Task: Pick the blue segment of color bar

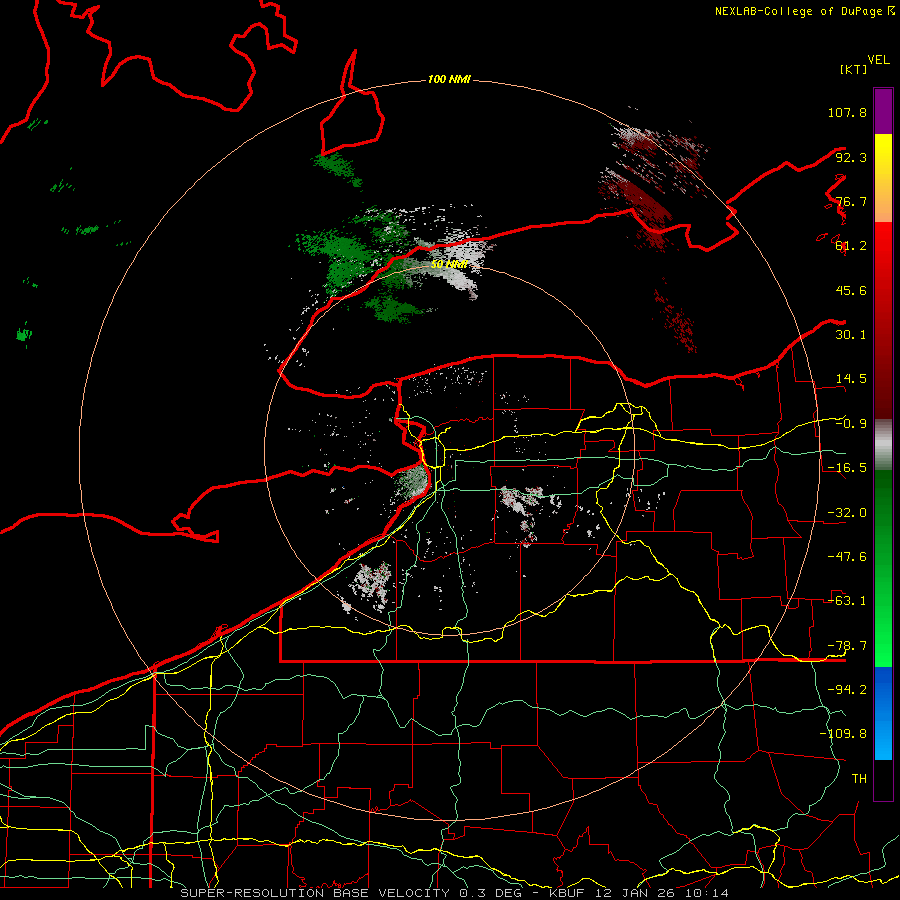Action: click(x=883, y=713)
